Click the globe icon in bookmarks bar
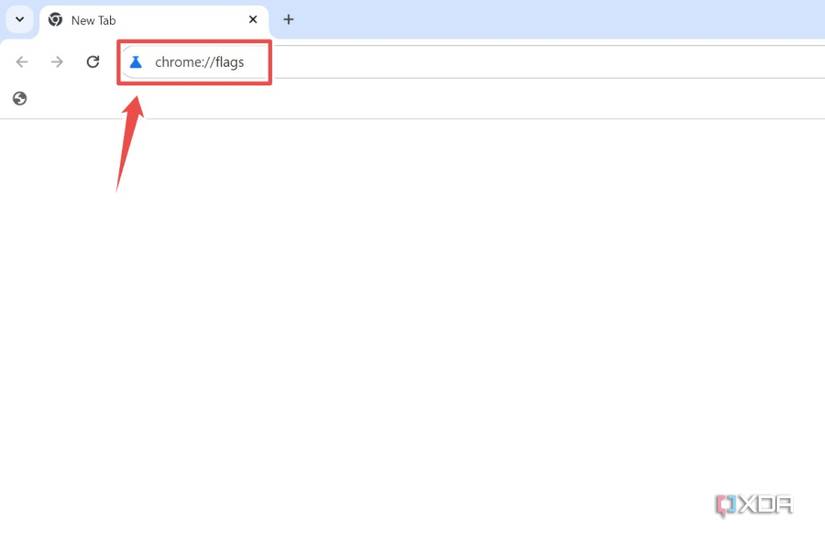825x550 pixels. tap(20, 98)
